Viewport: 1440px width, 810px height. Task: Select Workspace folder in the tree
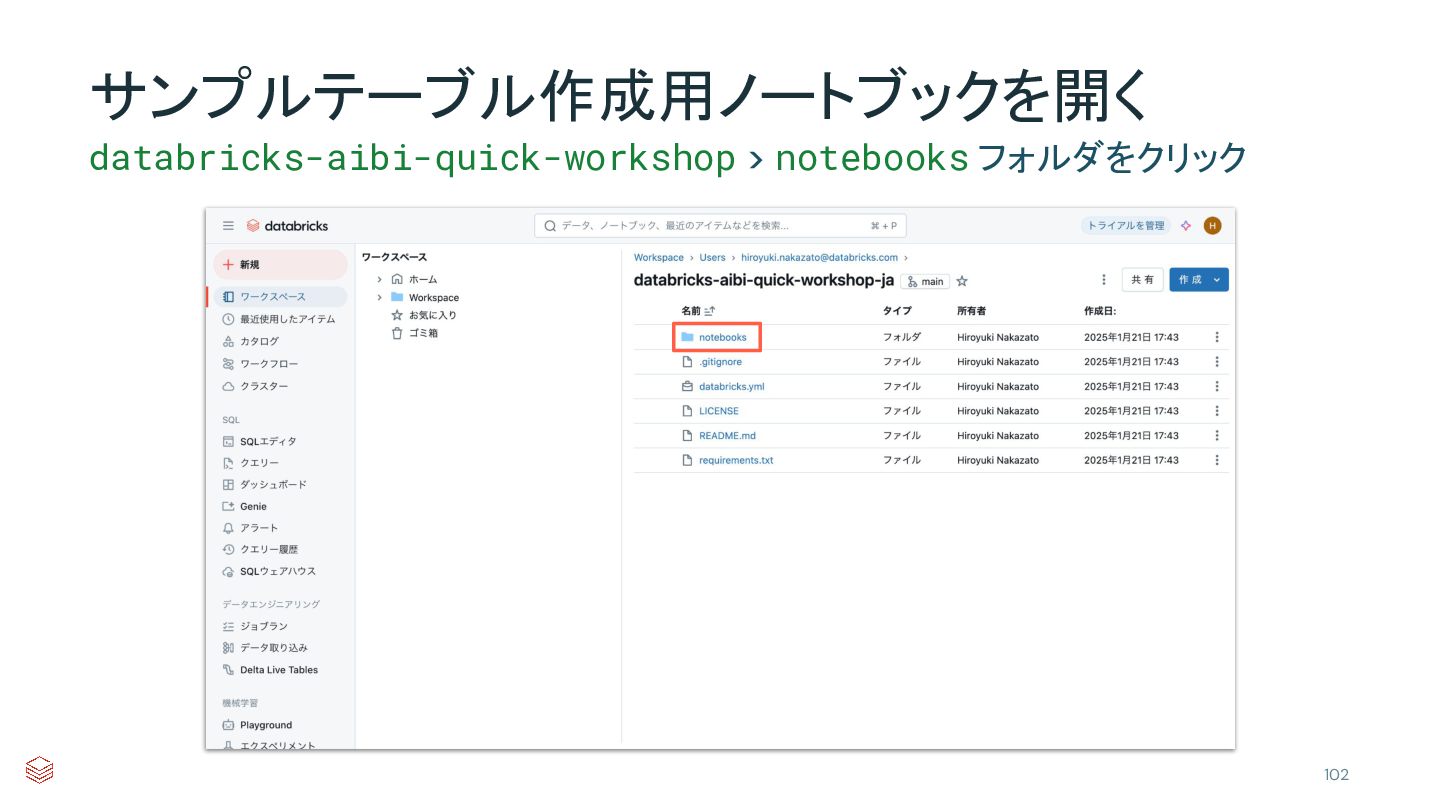434,297
